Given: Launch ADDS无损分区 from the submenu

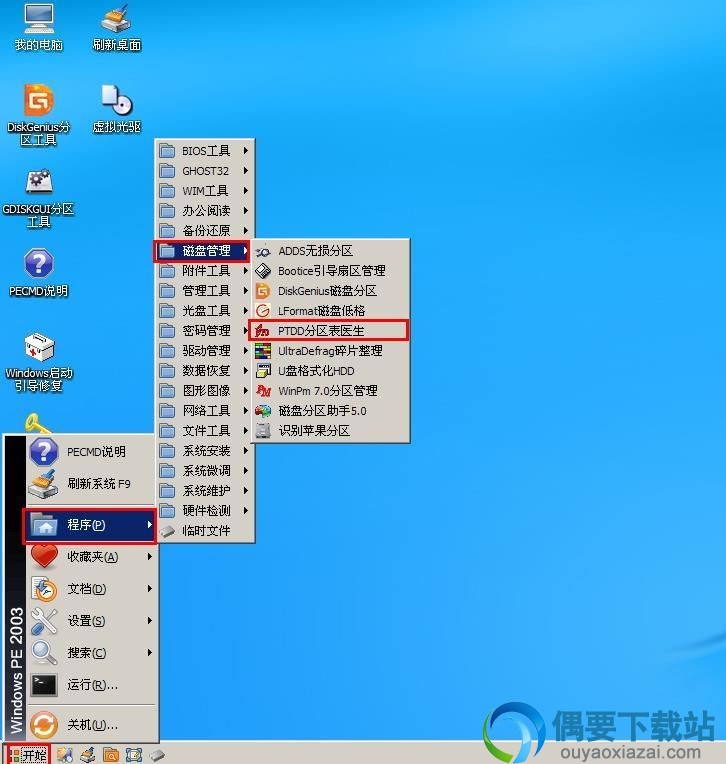Looking at the screenshot, I should 330,251.
